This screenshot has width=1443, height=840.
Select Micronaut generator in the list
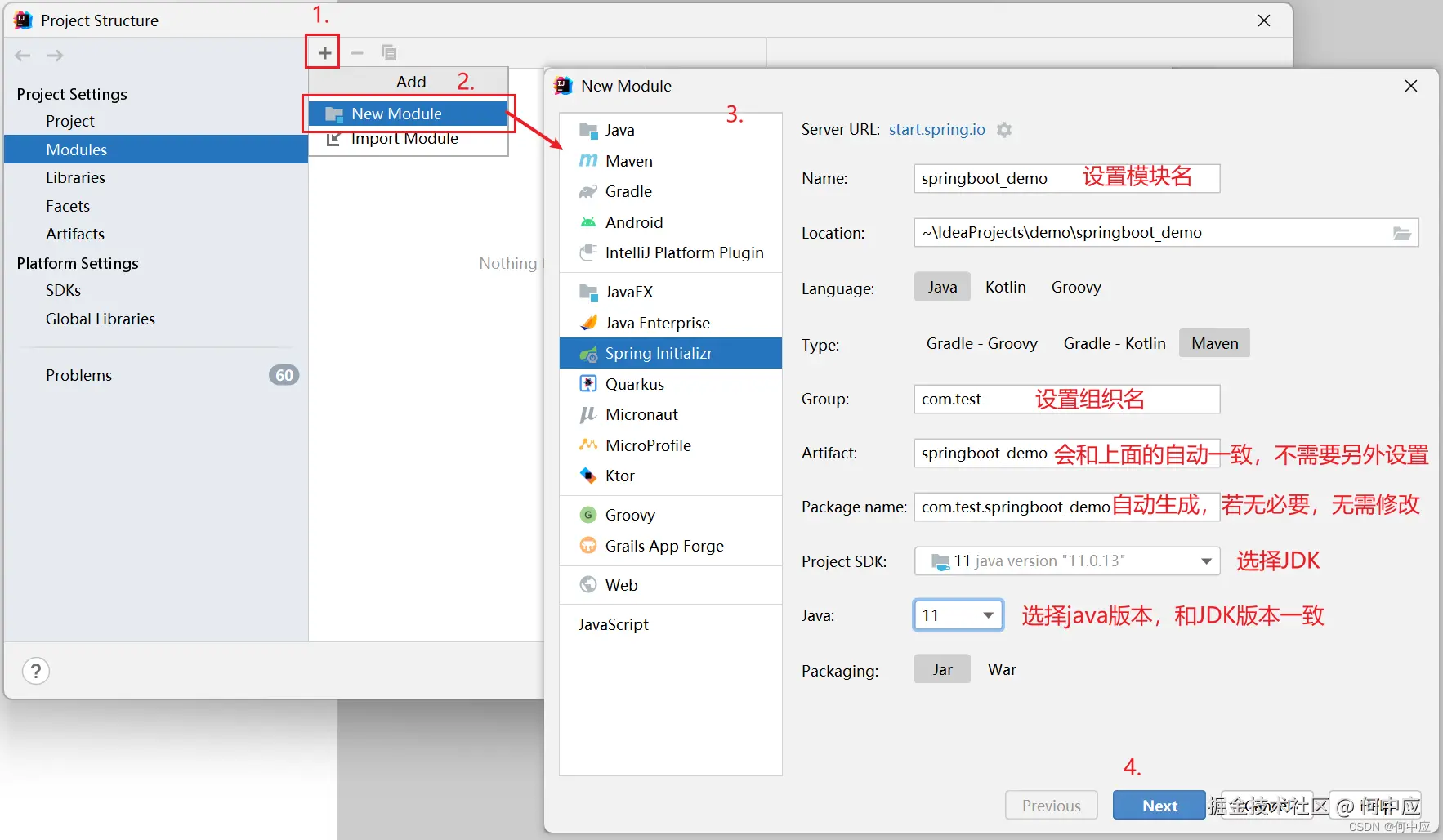click(670, 414)
